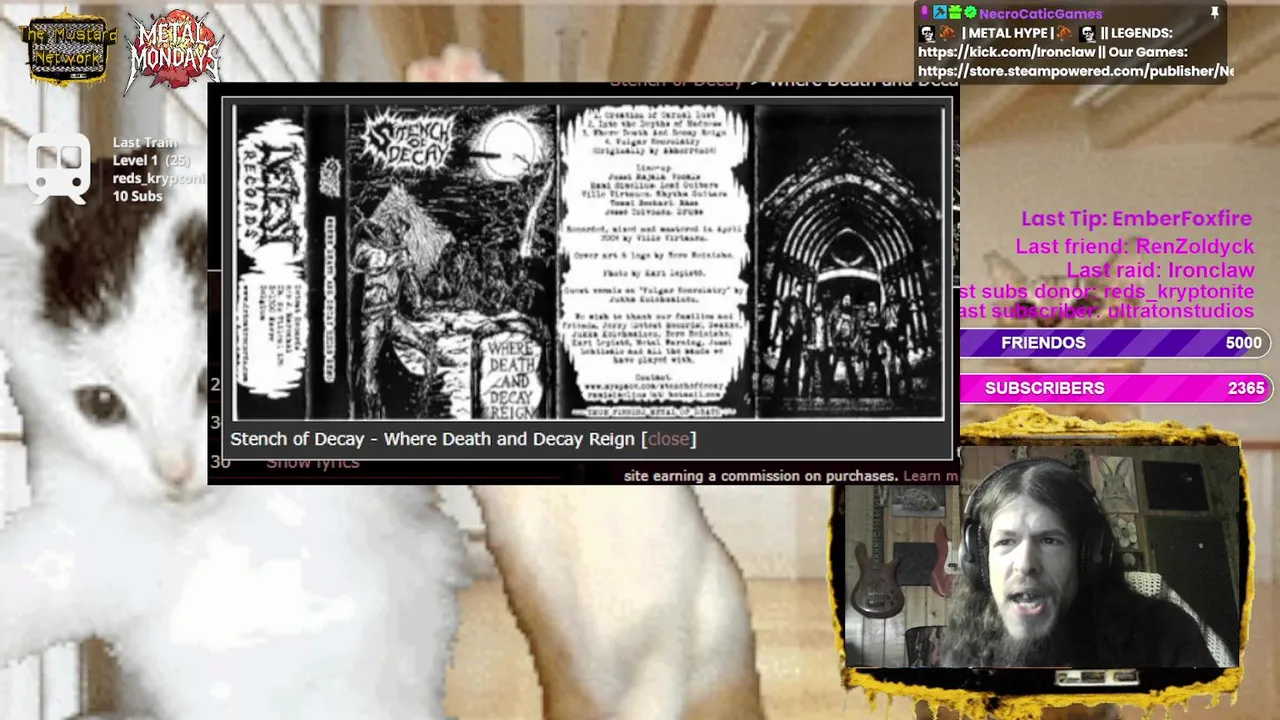Click the Show lyrics link
Screen dimensions: 1280x720
(312, 462)
